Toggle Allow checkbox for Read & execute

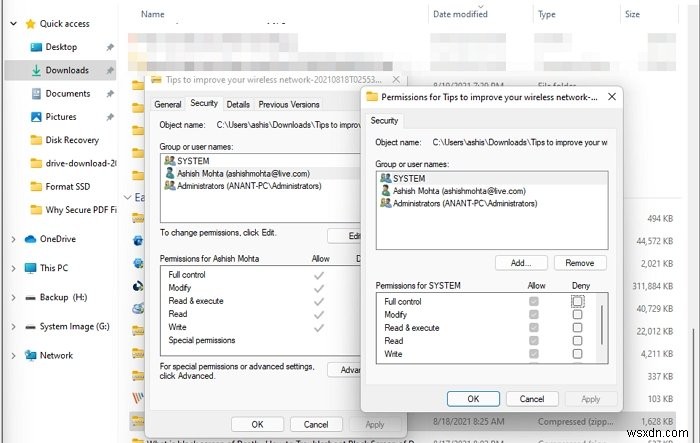tap(533, 328)
